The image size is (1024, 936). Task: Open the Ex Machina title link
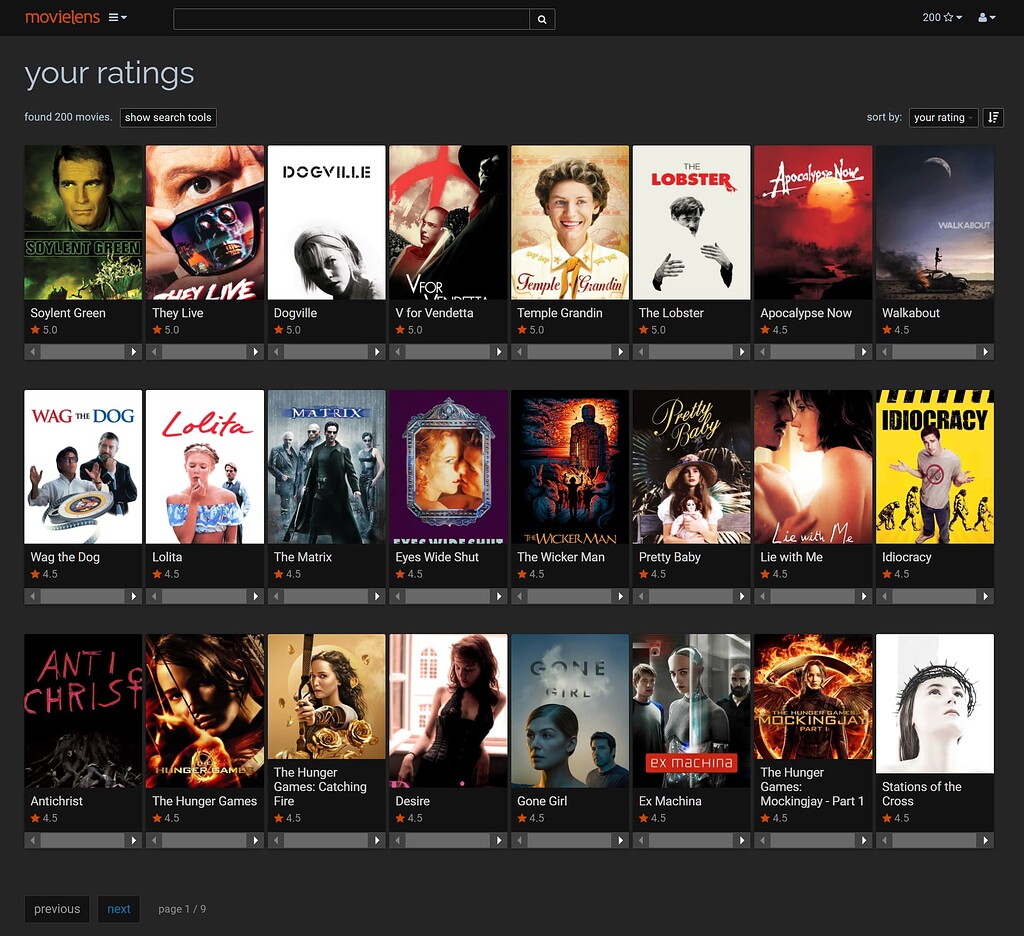(x=670, y=801)
